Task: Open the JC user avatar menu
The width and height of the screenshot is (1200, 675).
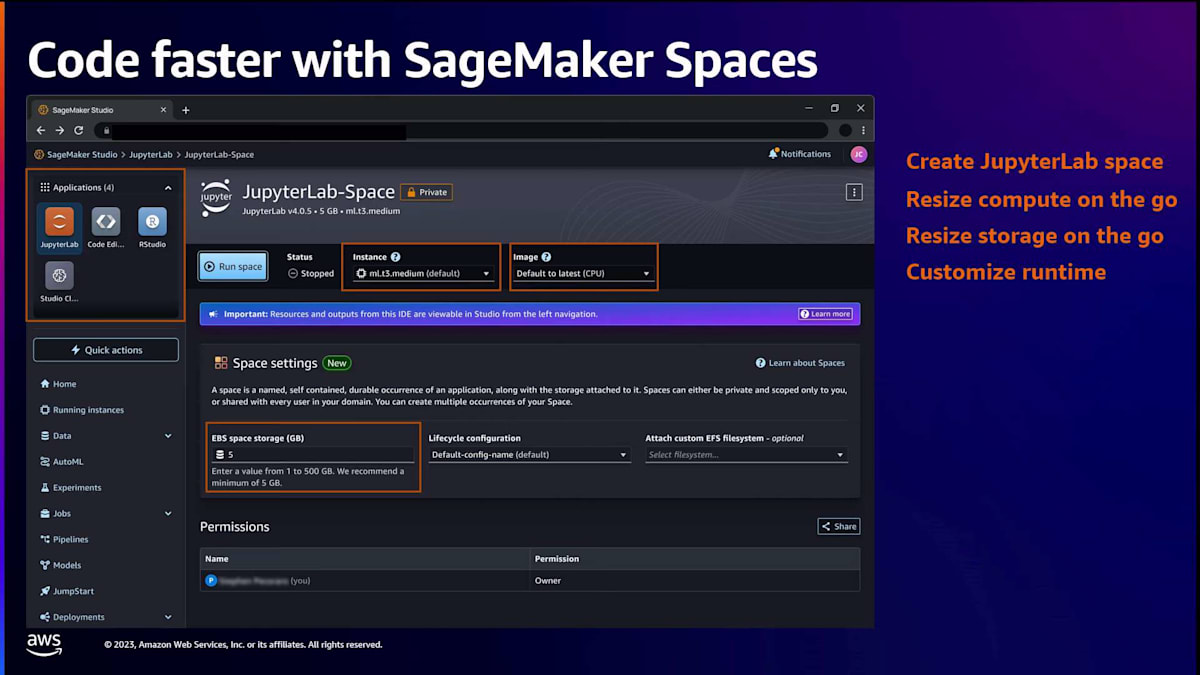Action: [x=858, y=154]
